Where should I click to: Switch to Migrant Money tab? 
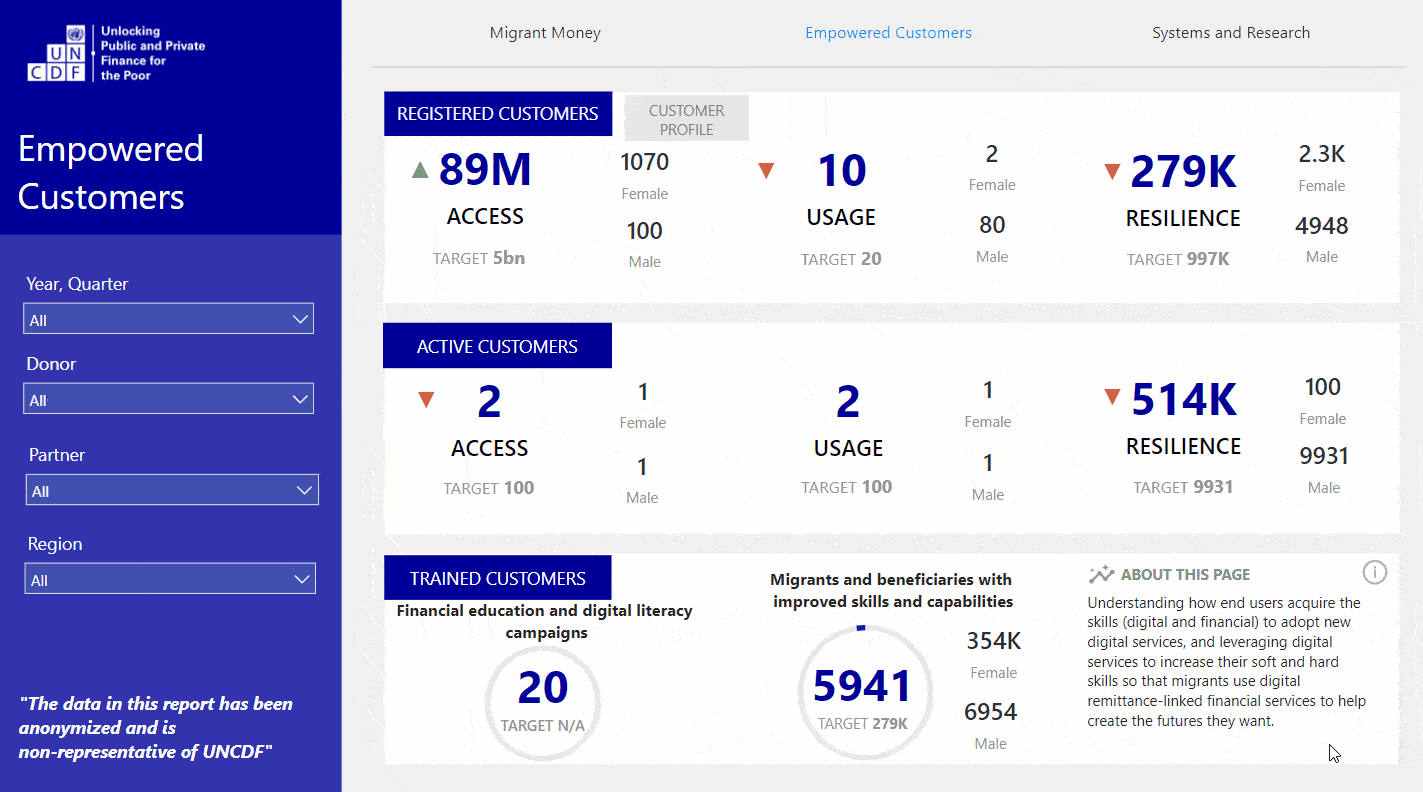[x=545, y=33]
